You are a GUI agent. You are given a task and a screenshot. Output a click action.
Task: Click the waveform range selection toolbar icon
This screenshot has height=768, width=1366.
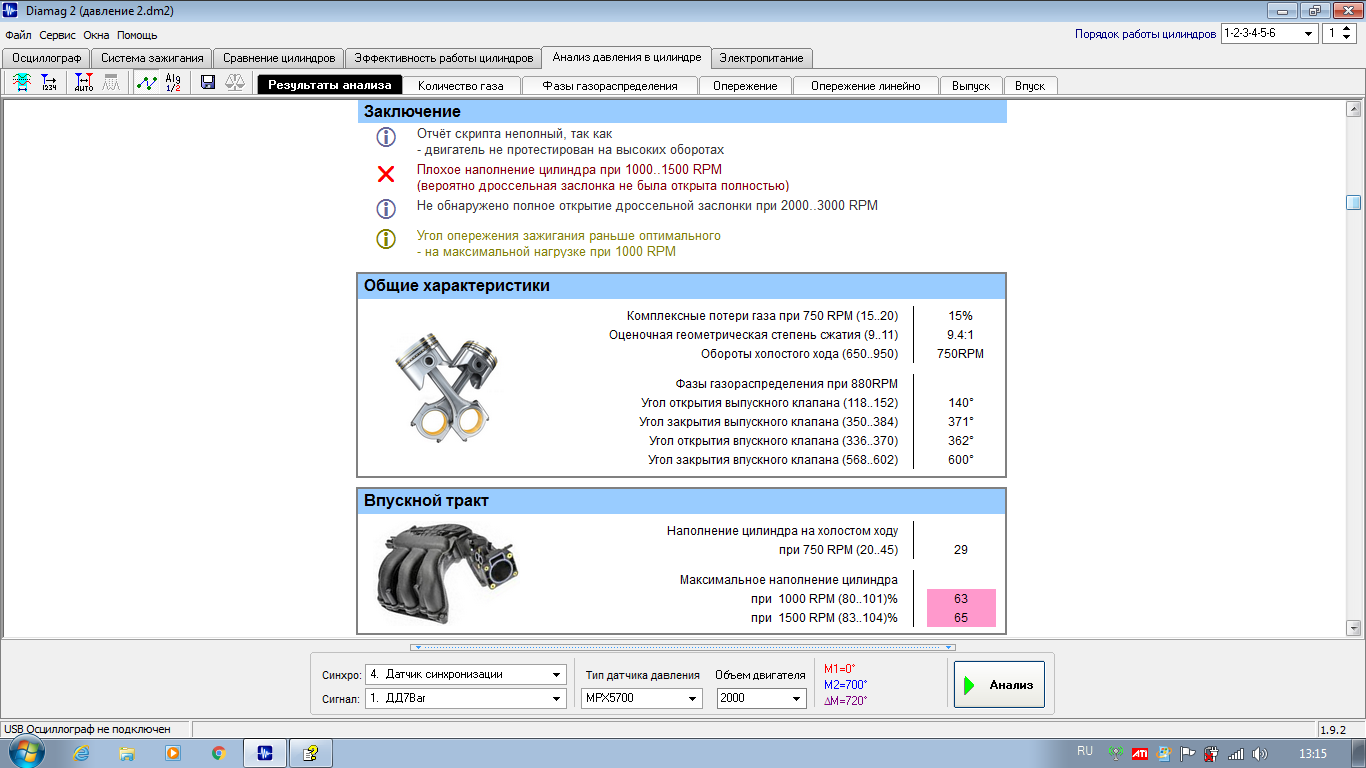point(22,84)
